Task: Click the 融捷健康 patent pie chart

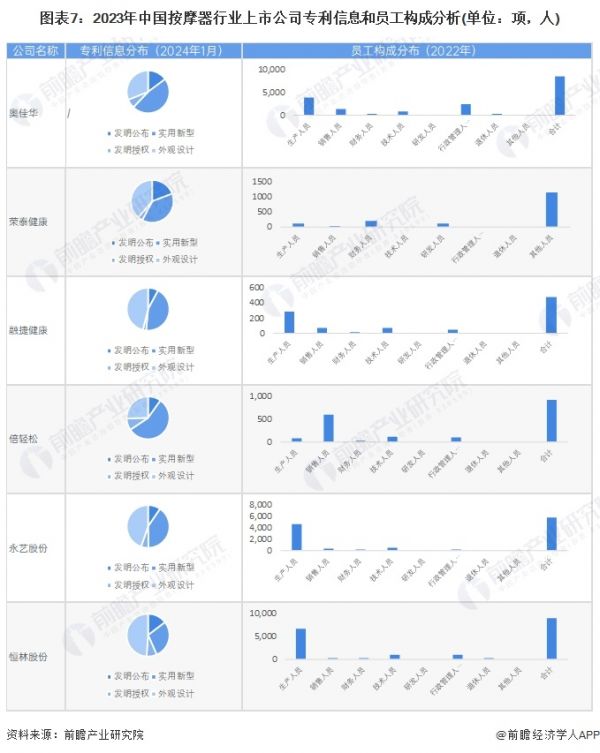Action: pyautogui.click(x=149, y=309)
